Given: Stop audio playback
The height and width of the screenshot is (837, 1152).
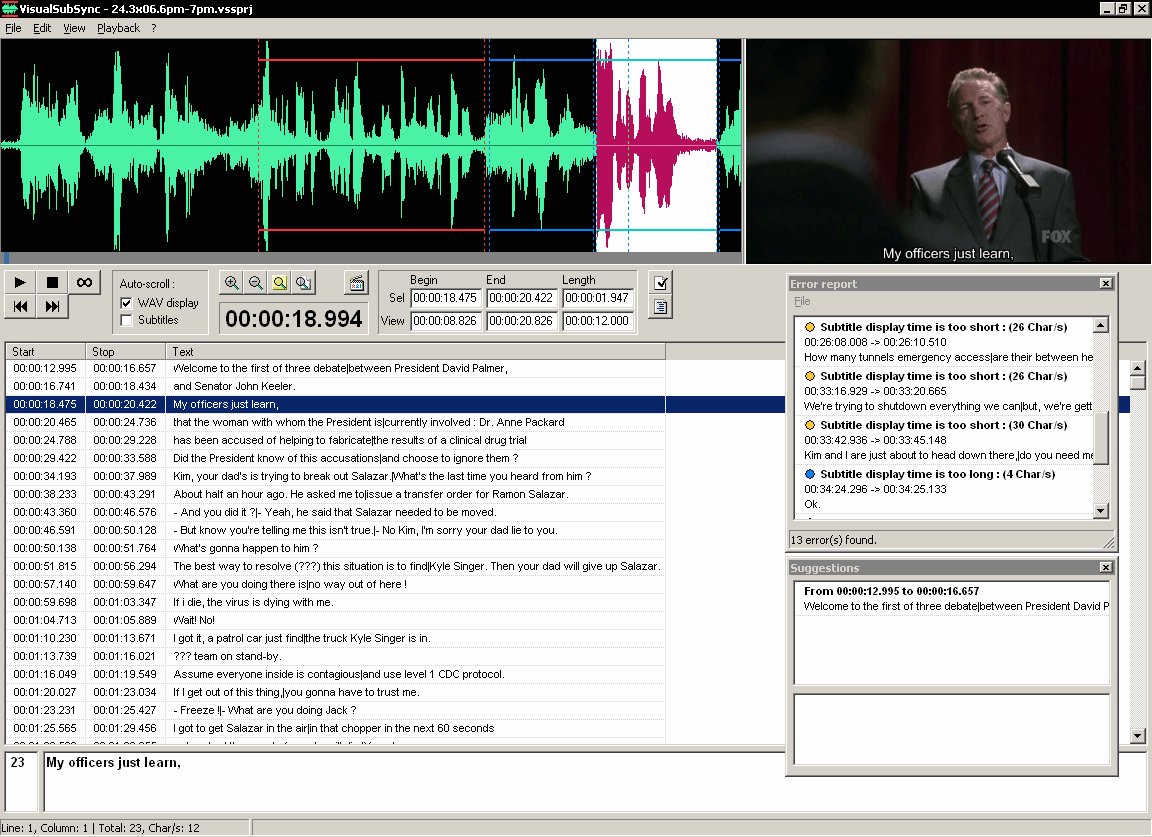Looking at the screenshot, I should [x=51, y=282].
